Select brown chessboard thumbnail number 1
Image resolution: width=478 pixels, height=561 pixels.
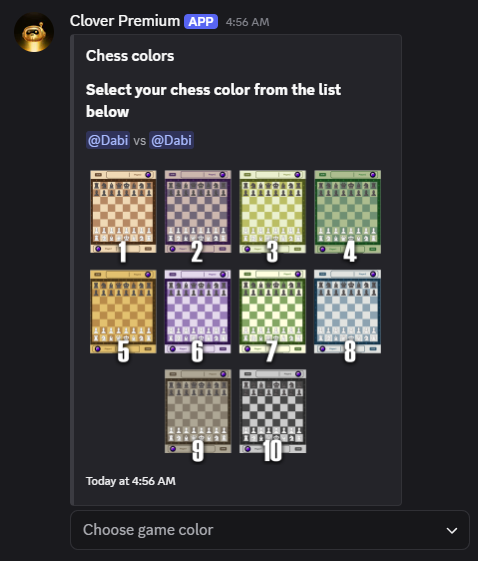(x=123, y=212)
